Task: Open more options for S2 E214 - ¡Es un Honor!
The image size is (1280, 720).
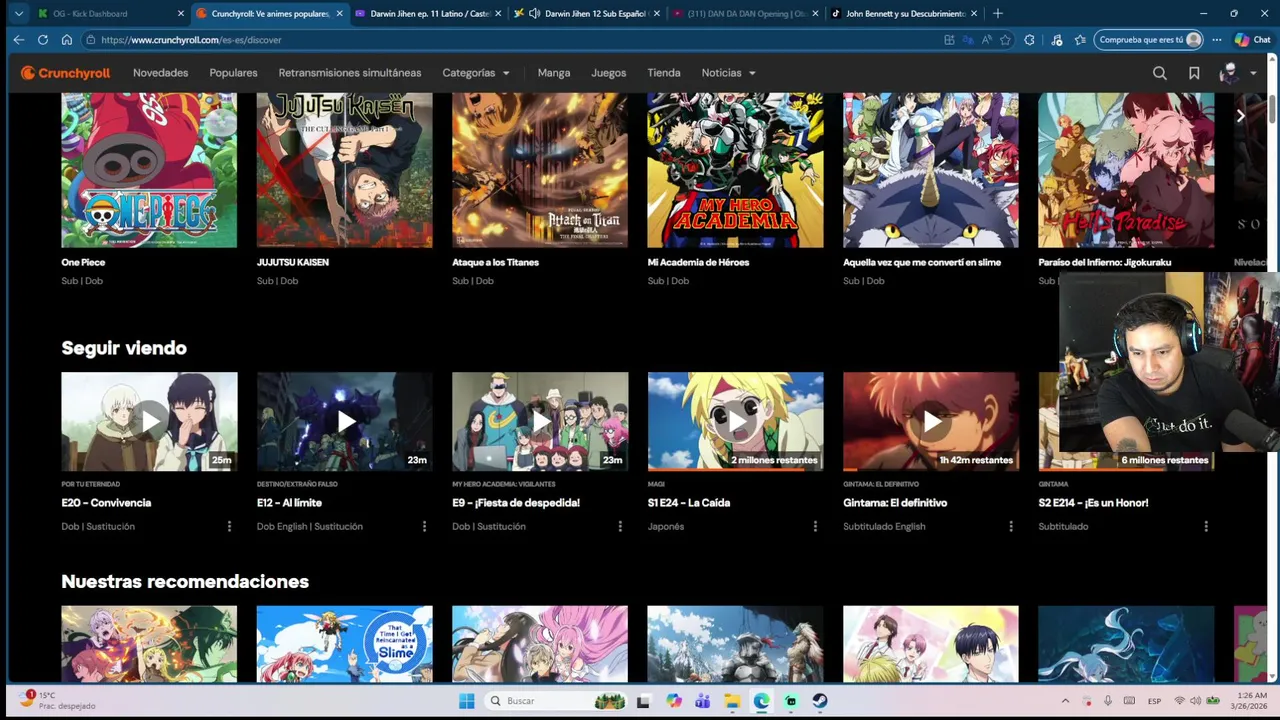Action: point(1206,526)
